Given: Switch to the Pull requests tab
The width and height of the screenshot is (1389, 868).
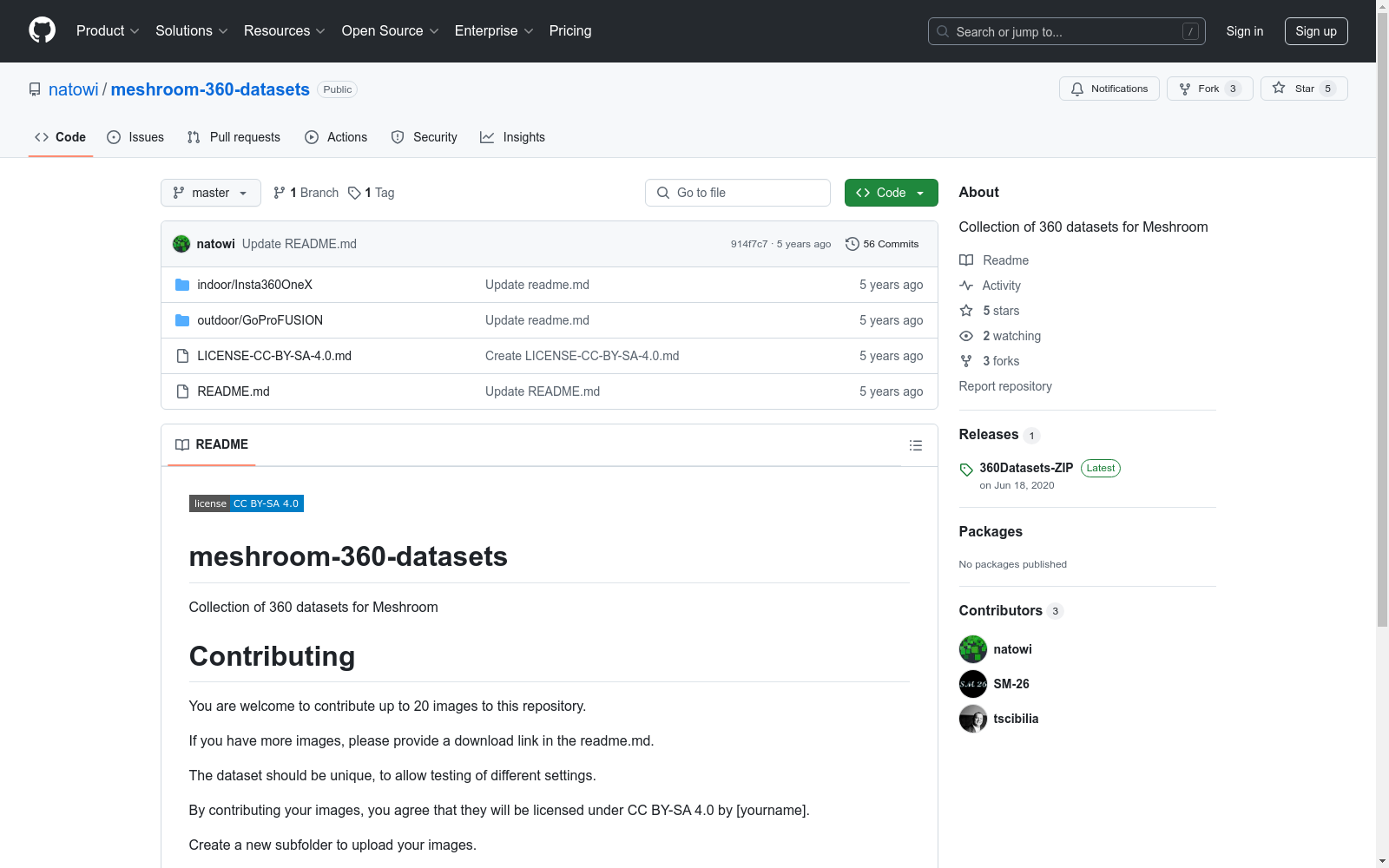Looking at the screenshot, I should tap(234, 137).
